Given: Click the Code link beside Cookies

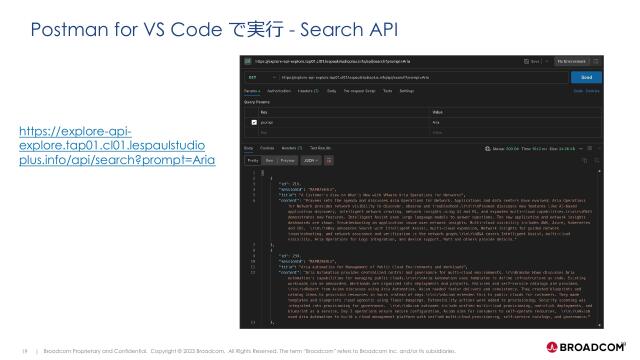Looking at the screenshot, I should coord(578,91).
